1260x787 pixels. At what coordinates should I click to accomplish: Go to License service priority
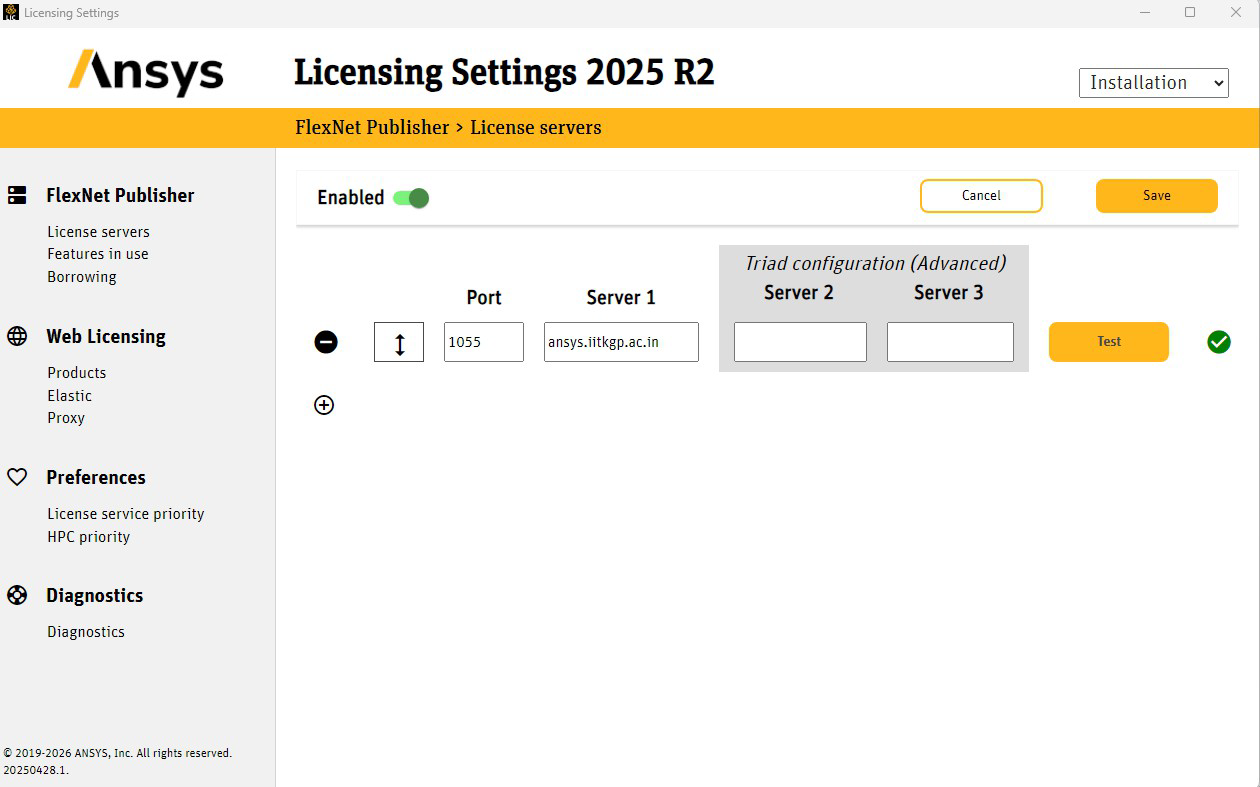(126, 514)
